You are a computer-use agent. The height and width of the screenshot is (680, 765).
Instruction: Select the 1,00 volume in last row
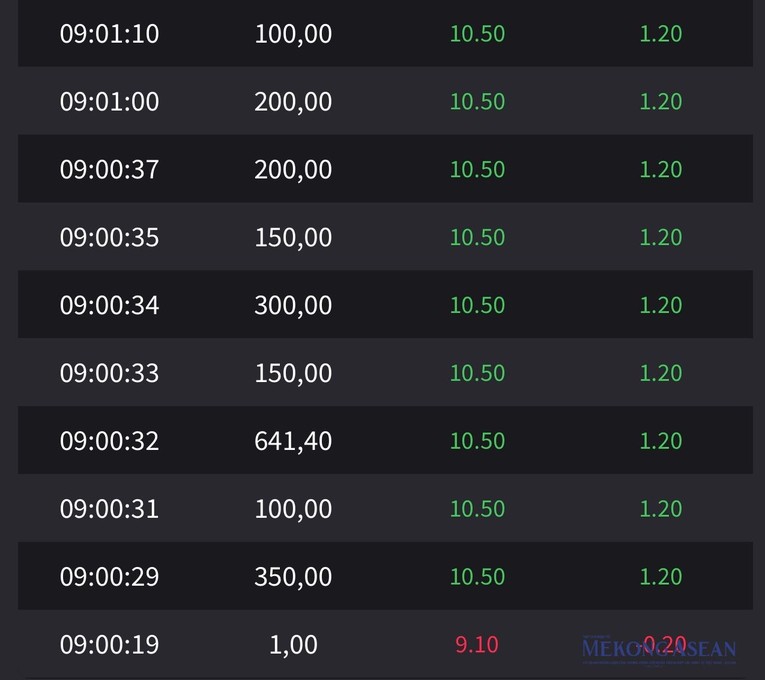pos(293,645)
